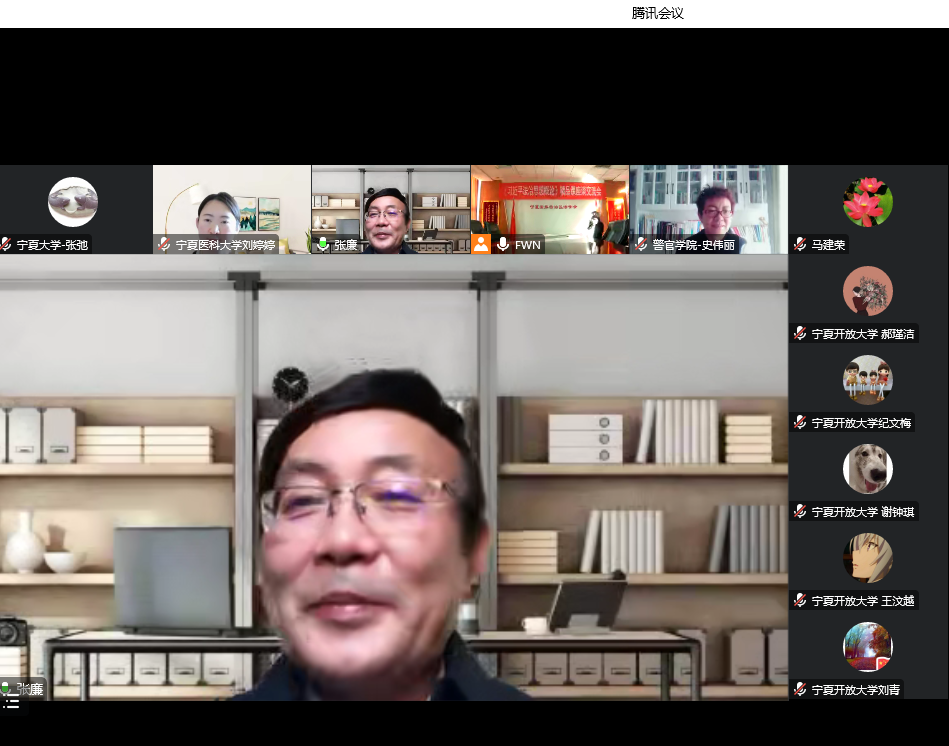The width and height of the screenshot is (949, 746).
Task: Click muted mic icon for 宁夏开放大学 王汶越
Action: tap(800, 600)
